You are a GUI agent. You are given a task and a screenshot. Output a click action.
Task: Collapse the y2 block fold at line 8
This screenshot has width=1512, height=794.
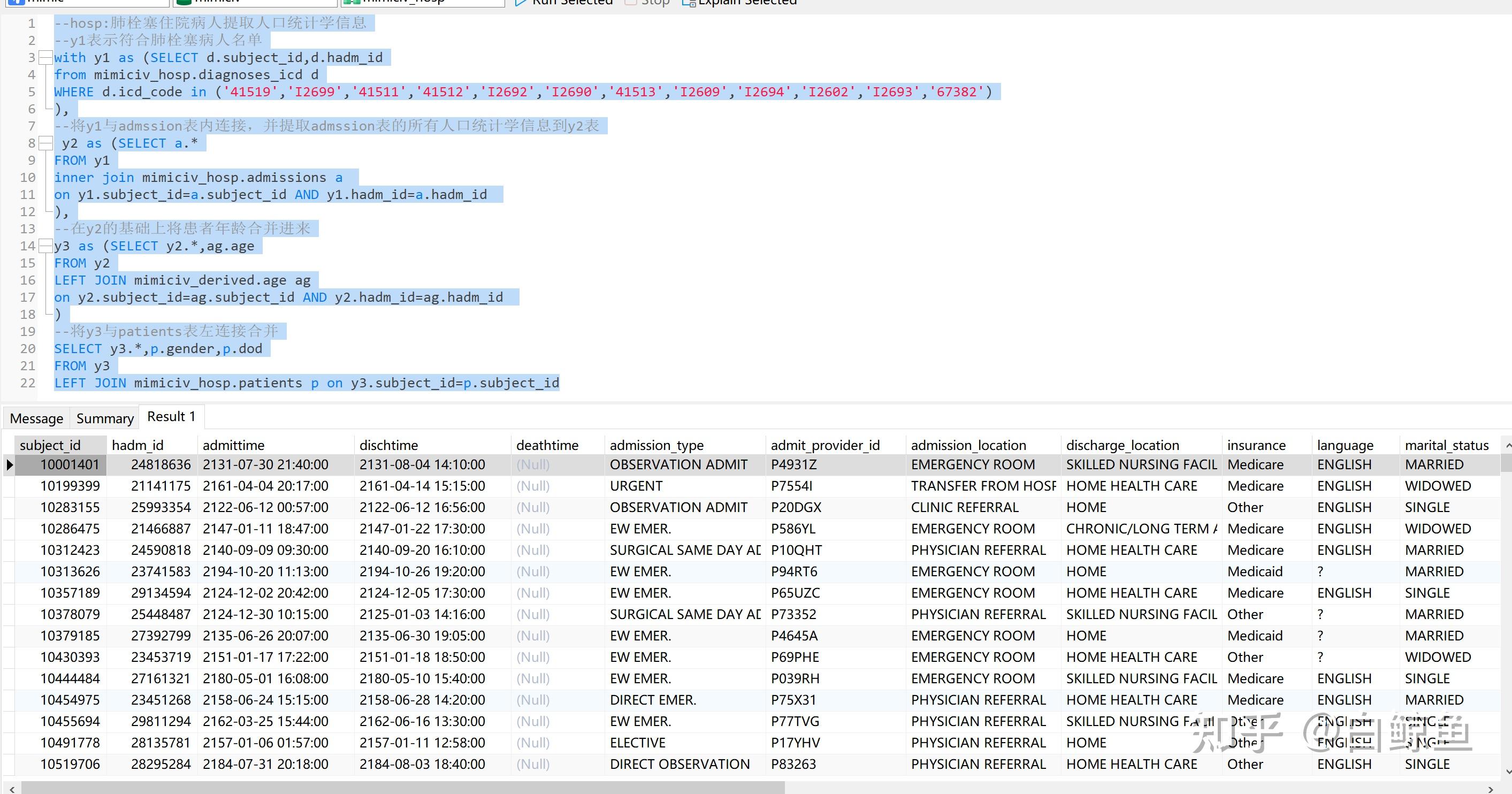[x=45, y=143]
